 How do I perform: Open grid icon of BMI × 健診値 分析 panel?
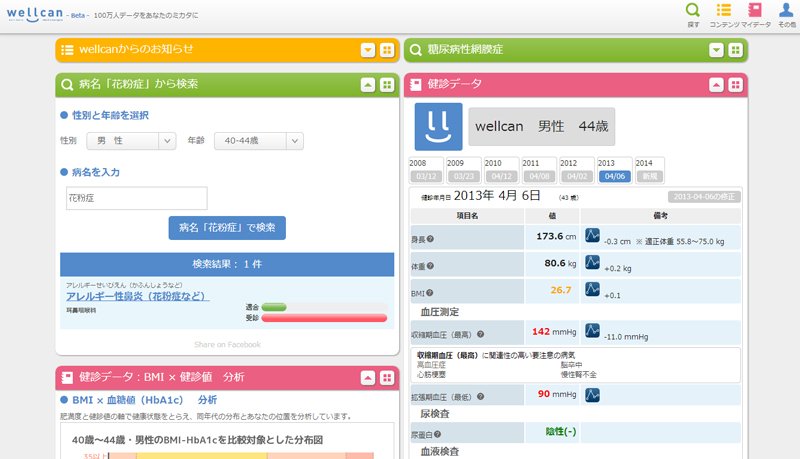(387, 378)
